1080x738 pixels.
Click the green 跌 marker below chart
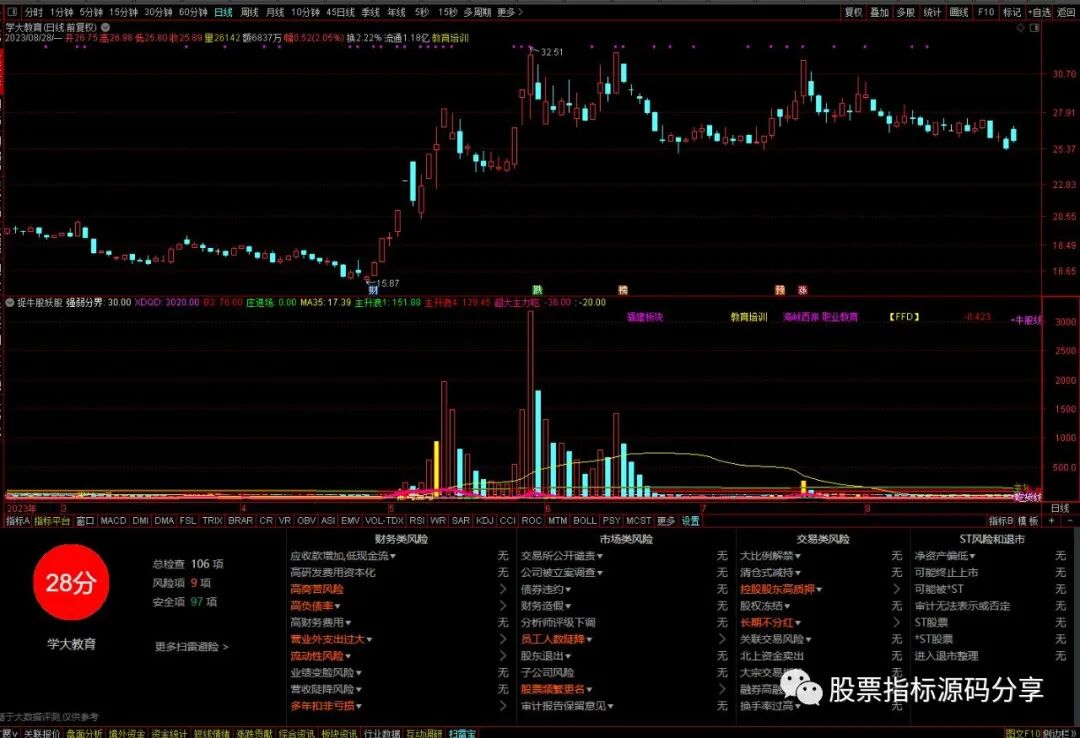537,290
